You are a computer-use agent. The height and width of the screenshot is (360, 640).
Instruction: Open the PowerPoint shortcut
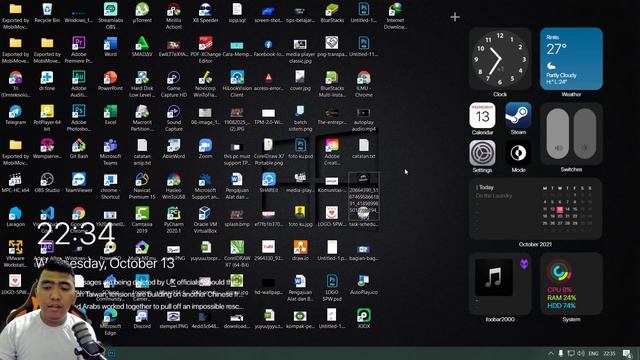[x=110, y=80]
